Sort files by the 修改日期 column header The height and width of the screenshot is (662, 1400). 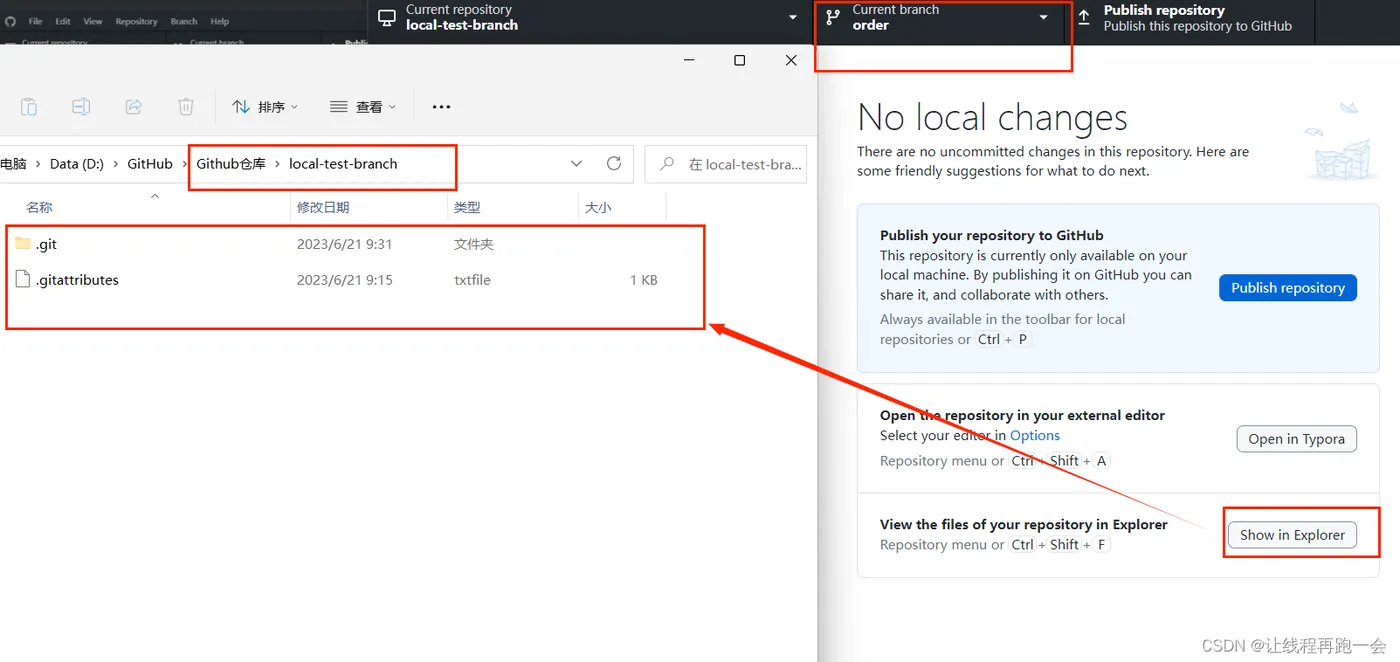pyautogui.click(x=323, y=207)
